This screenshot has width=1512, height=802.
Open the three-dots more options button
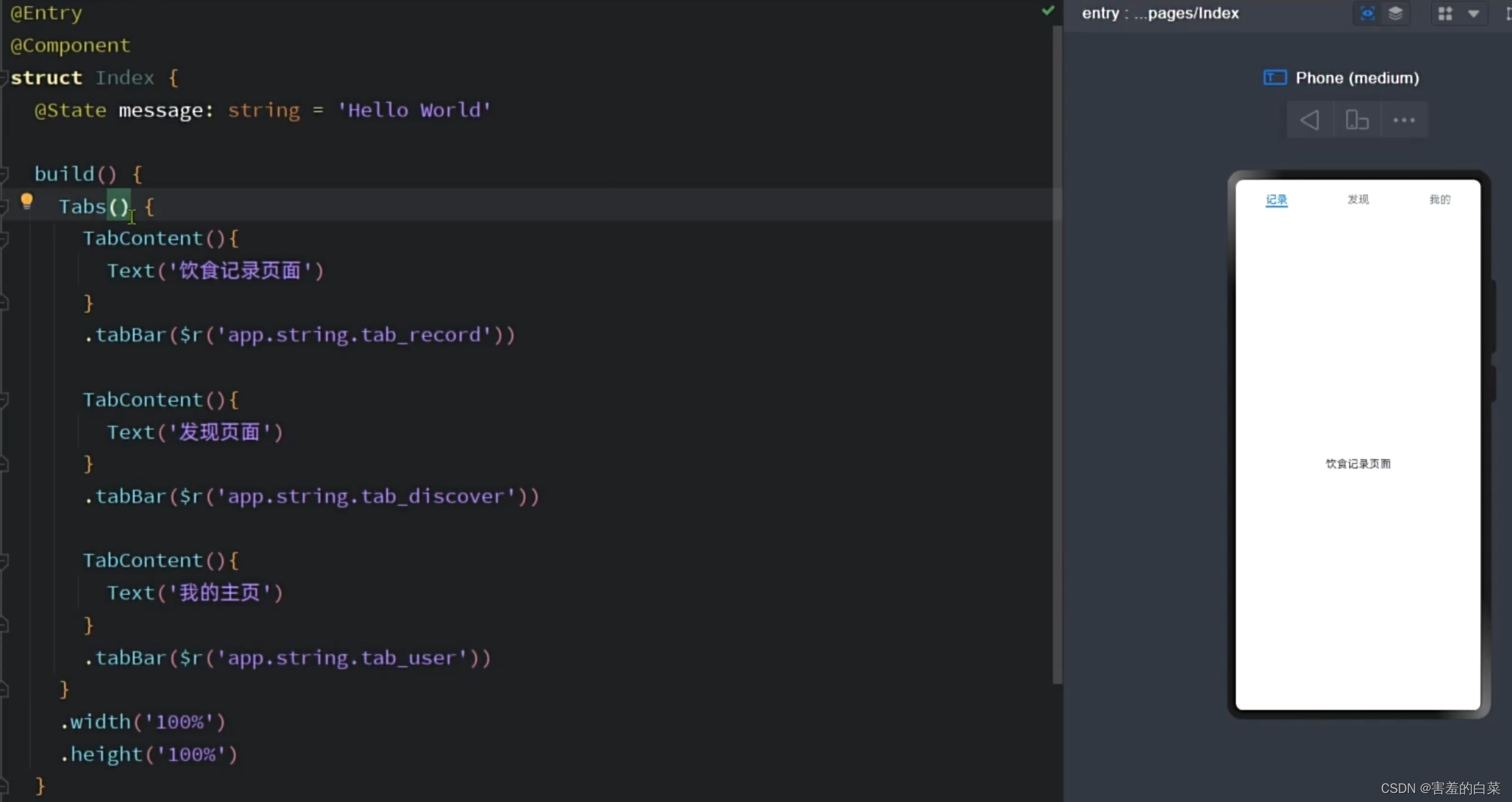point(1403,120)
